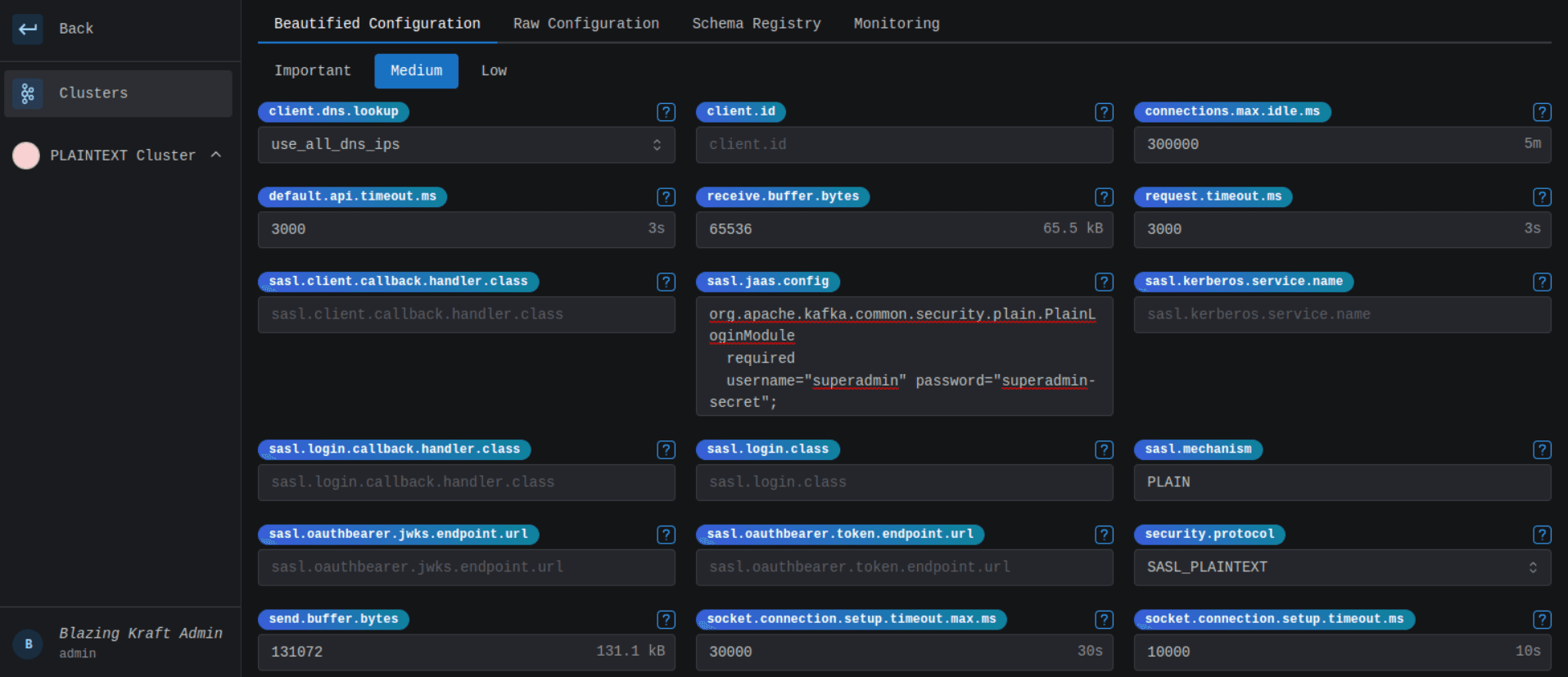Edit the sasl.jaas.config text area
Image resolution: width=1568 pixels, height=677 pixels.
(x=905, y=356)
